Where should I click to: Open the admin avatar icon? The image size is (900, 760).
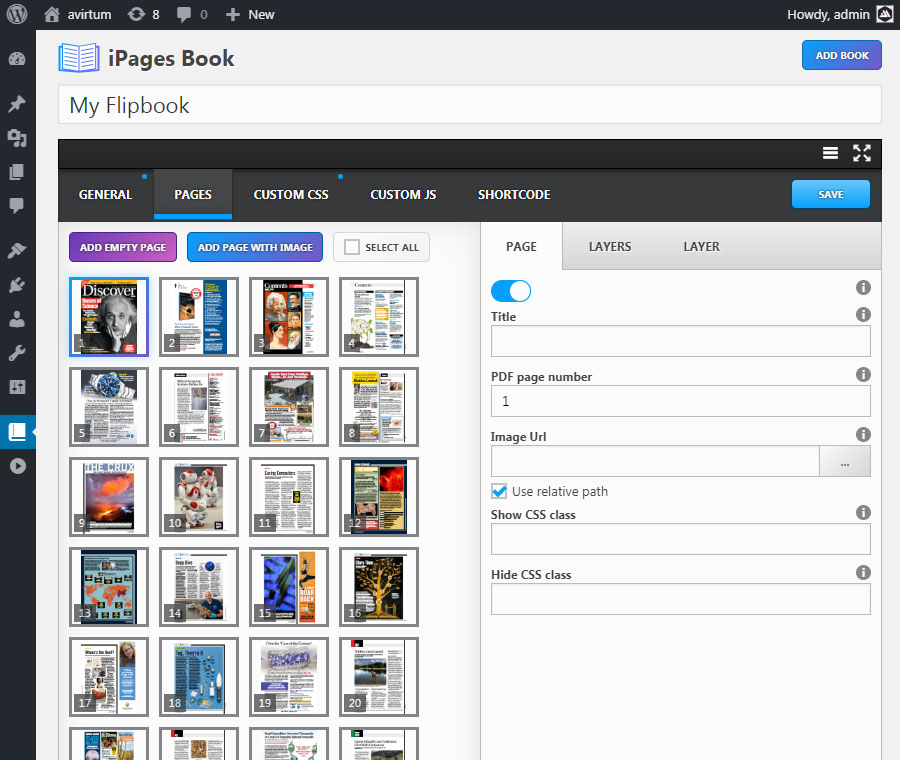tap(885, 14)
